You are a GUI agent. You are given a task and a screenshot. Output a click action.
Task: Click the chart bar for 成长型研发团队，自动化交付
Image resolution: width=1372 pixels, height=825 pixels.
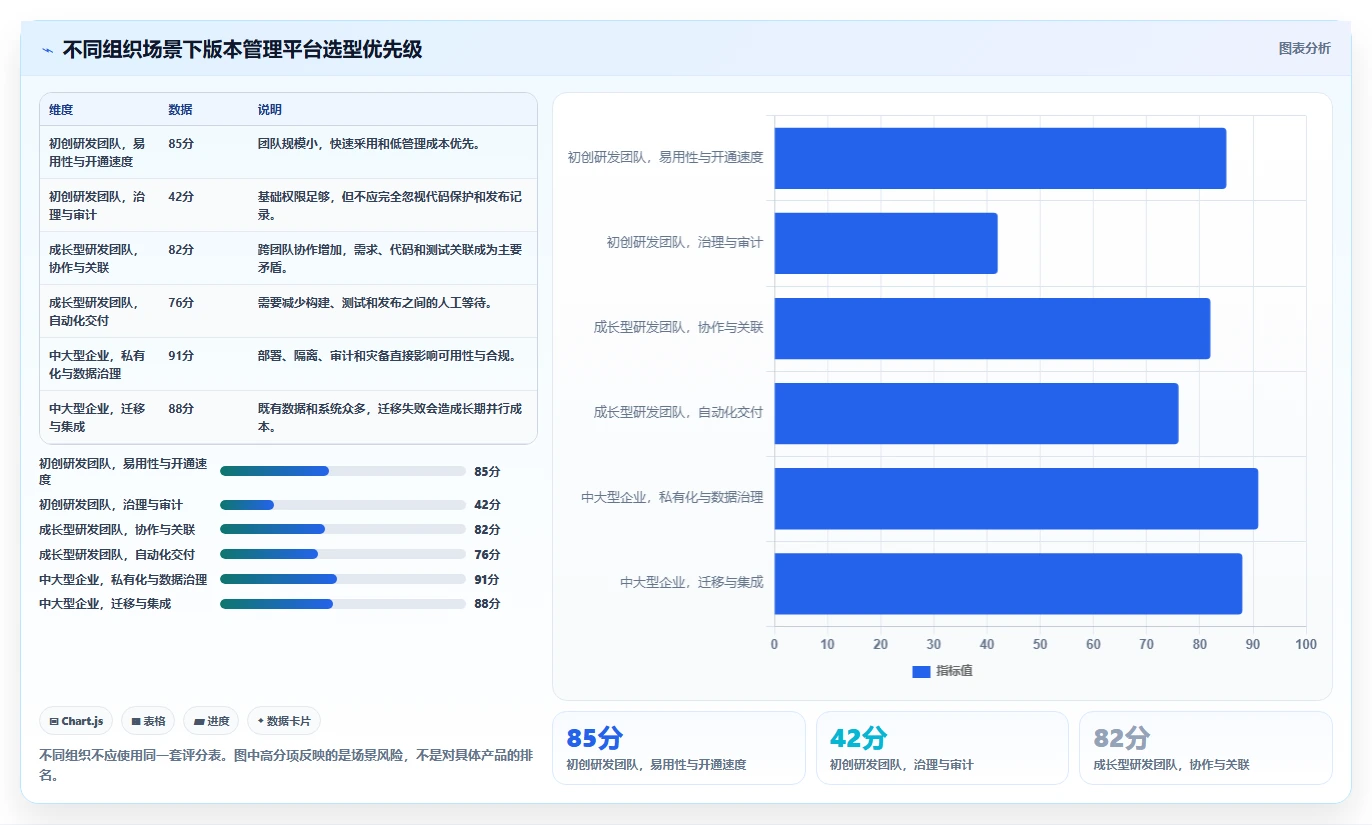[x=976, y=413]
